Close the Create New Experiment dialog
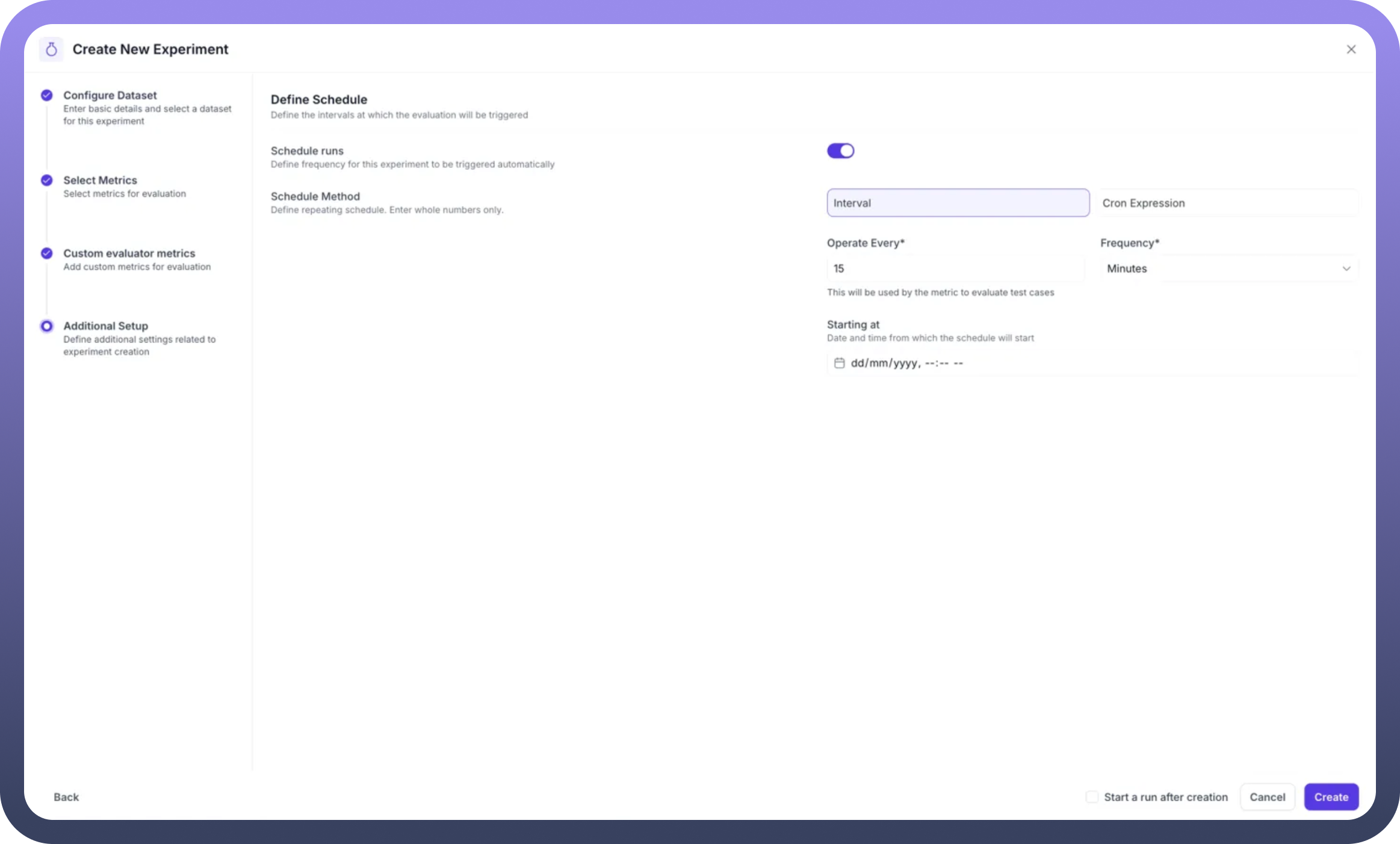 coord(1351,49)
